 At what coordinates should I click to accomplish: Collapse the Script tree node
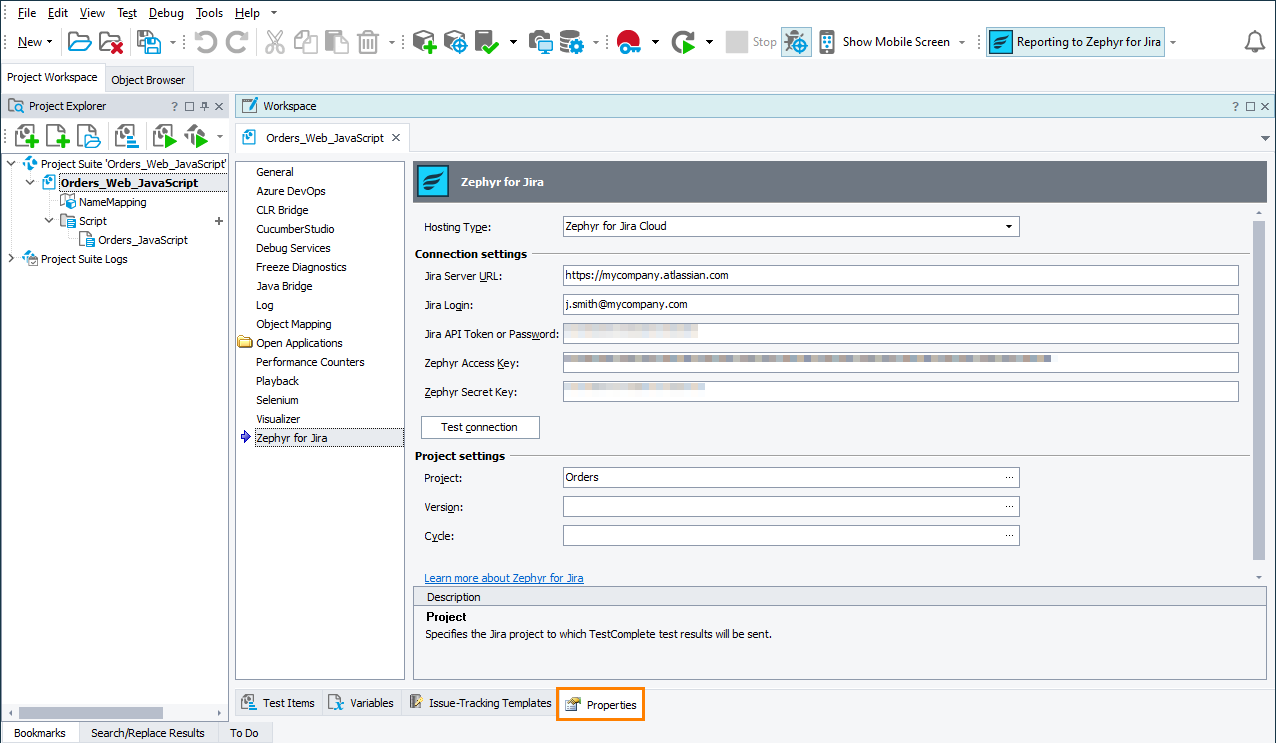click(49, 221)
